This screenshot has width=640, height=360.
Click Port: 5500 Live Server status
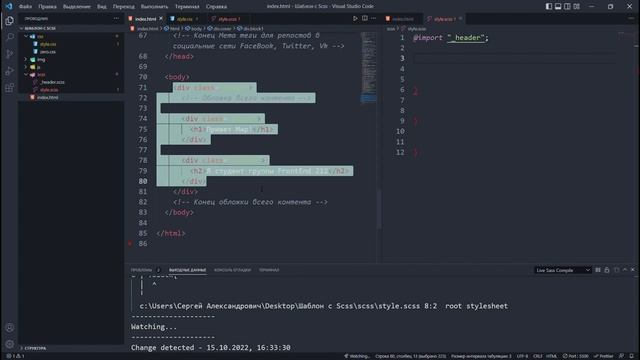[x=576, y=356]
